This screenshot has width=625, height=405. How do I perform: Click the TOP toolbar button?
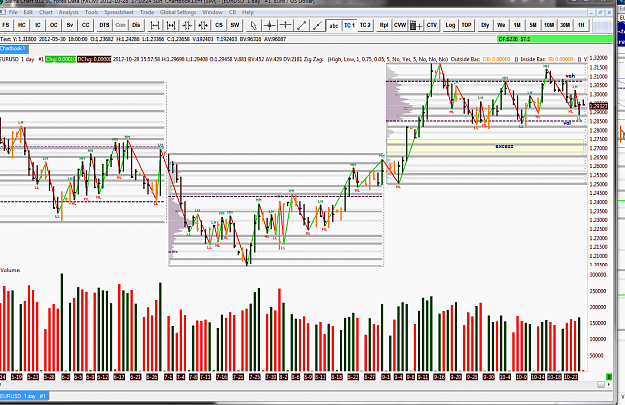[x=466, y=25]
